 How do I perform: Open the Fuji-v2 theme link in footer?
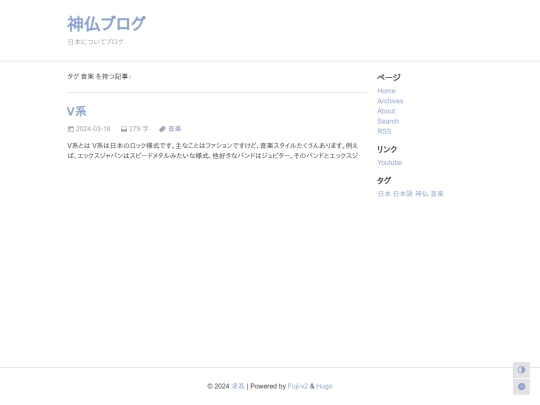click(298, 386)
